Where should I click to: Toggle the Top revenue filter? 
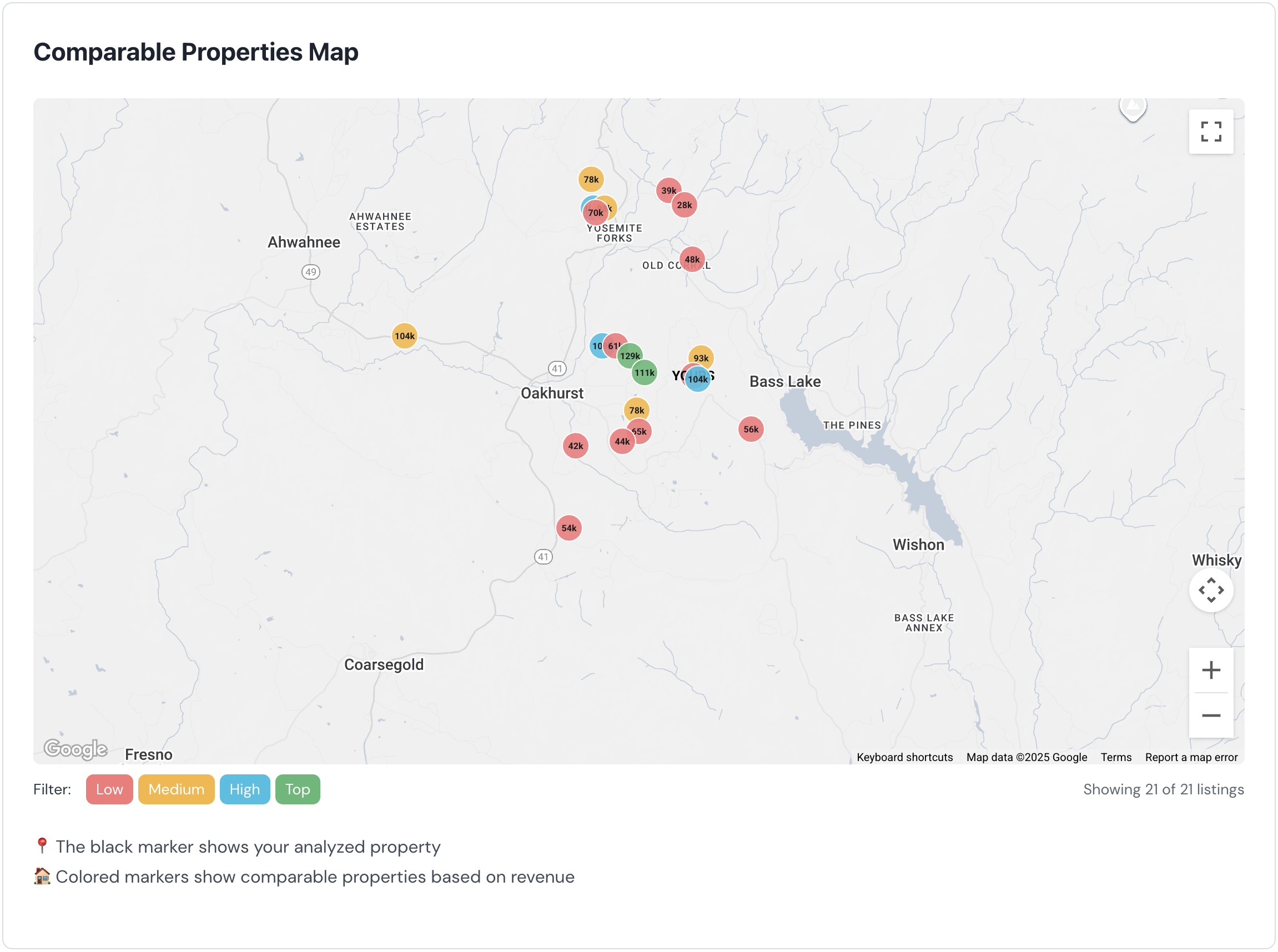click(x=298, y=789)
